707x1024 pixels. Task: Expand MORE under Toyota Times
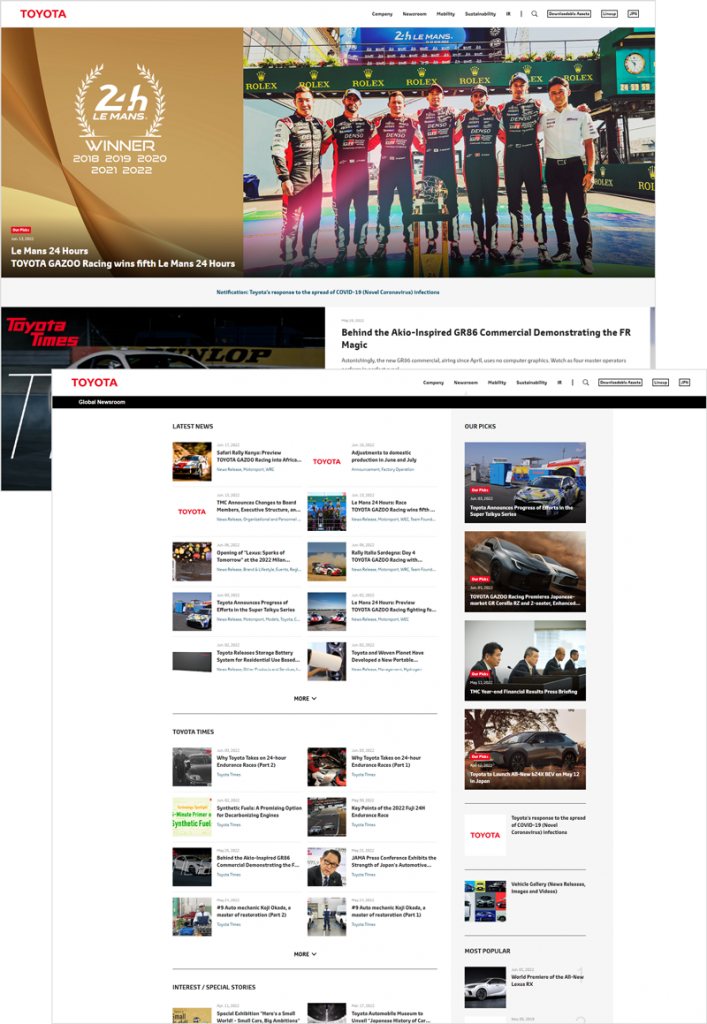coord(305,955)
